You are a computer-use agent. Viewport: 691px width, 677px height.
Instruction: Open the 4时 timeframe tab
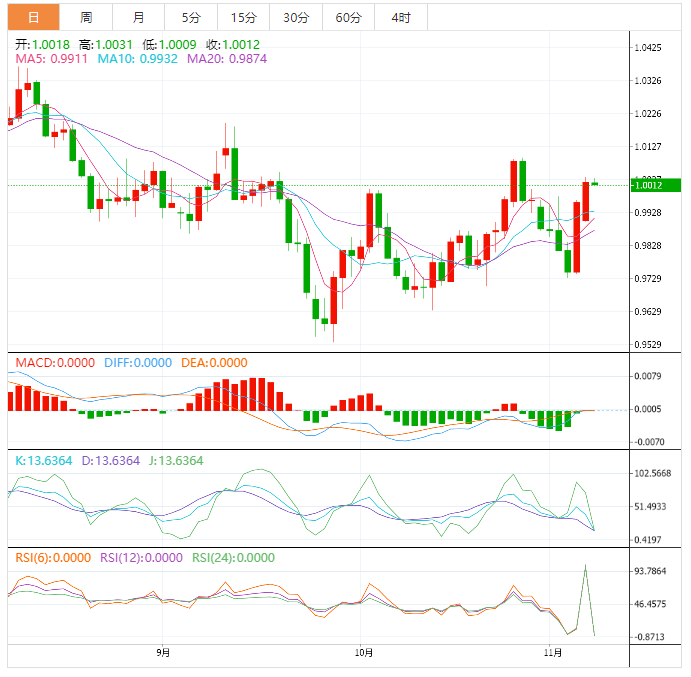(x=401, y=17)
